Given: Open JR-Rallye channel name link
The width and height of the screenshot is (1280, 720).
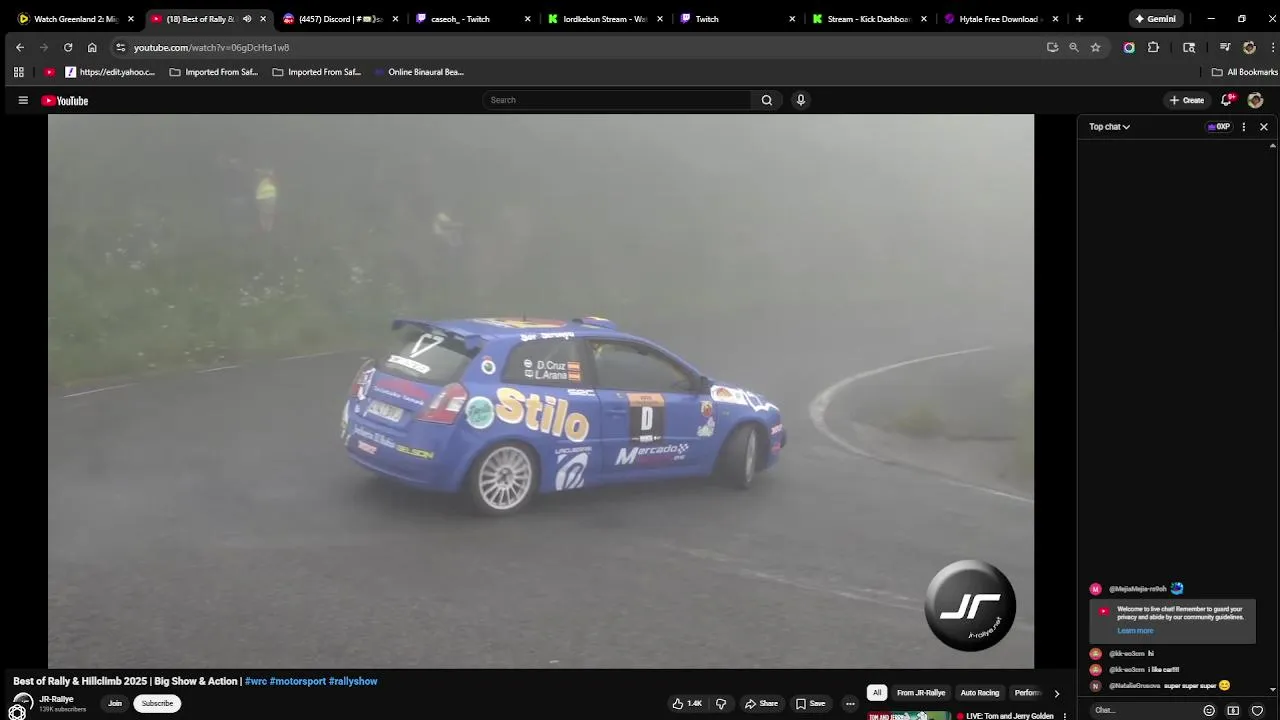Looking at the screenshot, I should pyautogui.click(x=57, y=700).
